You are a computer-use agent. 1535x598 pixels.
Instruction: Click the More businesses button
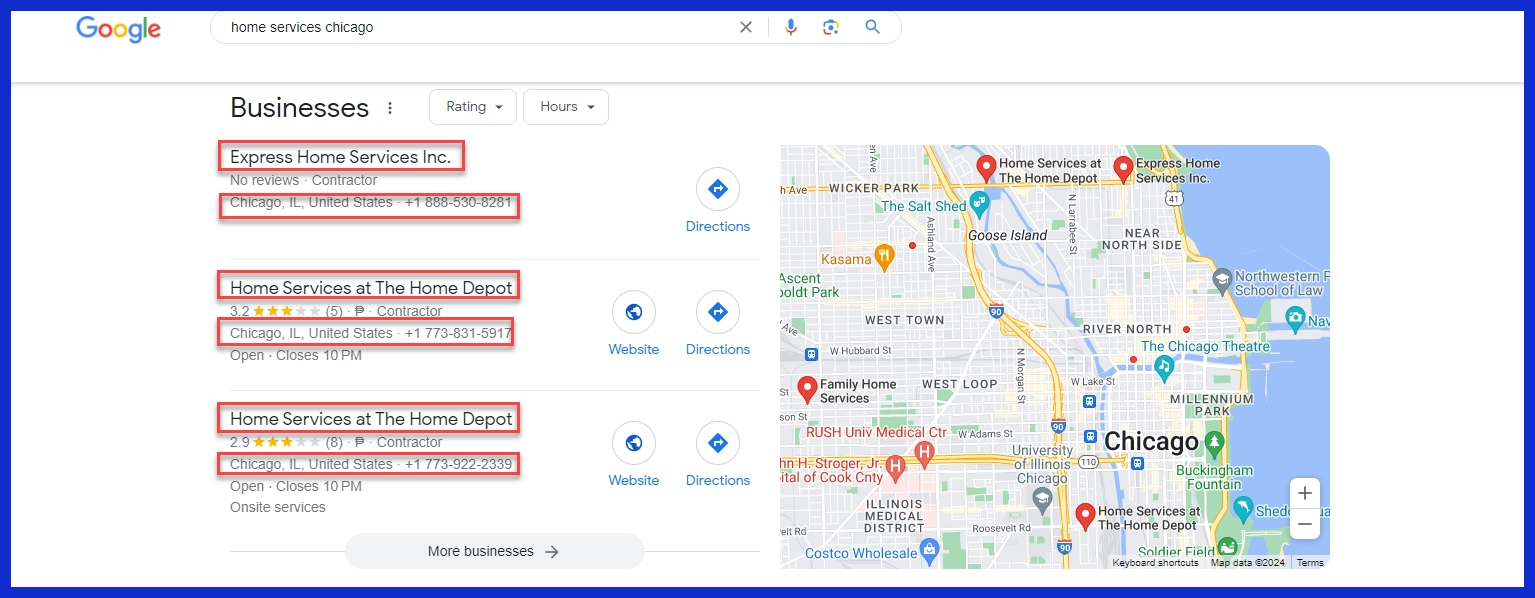[494, 551]
